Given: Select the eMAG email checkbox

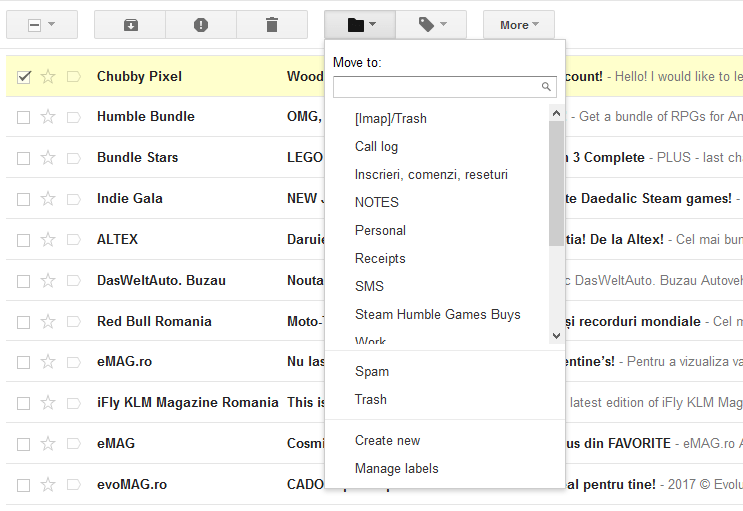Looking at the screenshot, I should point(24,444).
